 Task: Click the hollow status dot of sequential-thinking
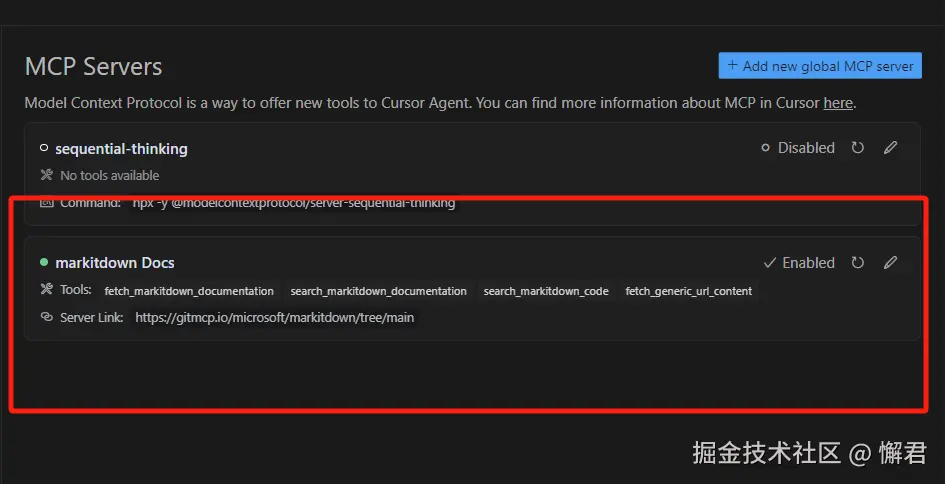tap(43, 148)
